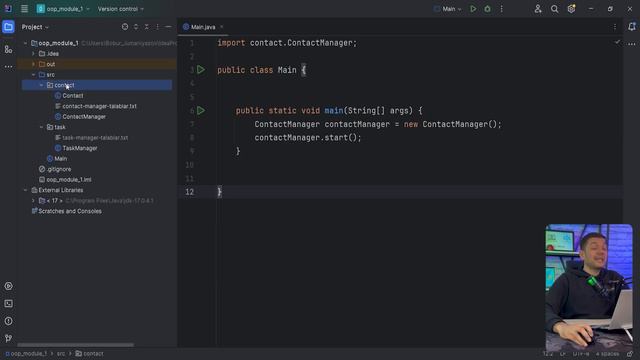Open the Problems tool window
Viewport: 640px width, 360px height.
[x=8, y=321]
